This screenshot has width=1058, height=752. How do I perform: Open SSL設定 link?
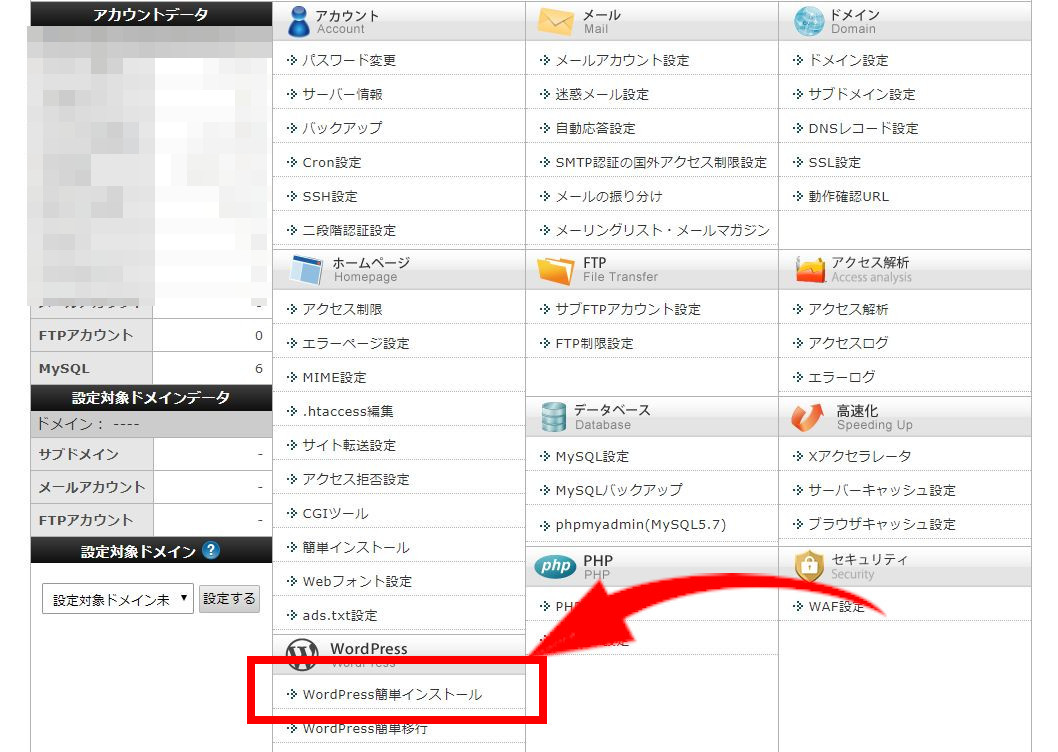(x=834, y=162)
